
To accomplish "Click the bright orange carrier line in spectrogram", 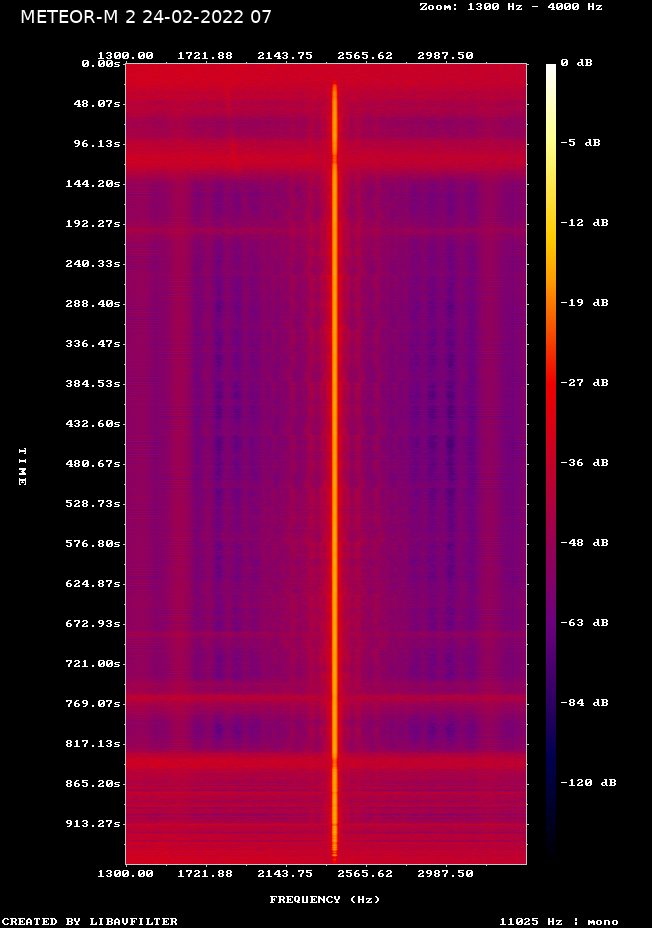I will (x=335, y=471).
